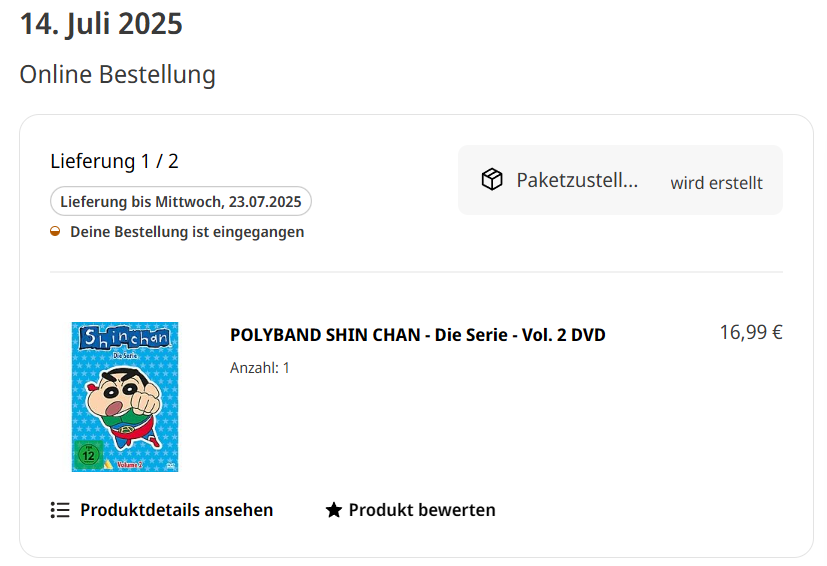
Task: Click the orange order status dot
Action: (x=55, y=232)
